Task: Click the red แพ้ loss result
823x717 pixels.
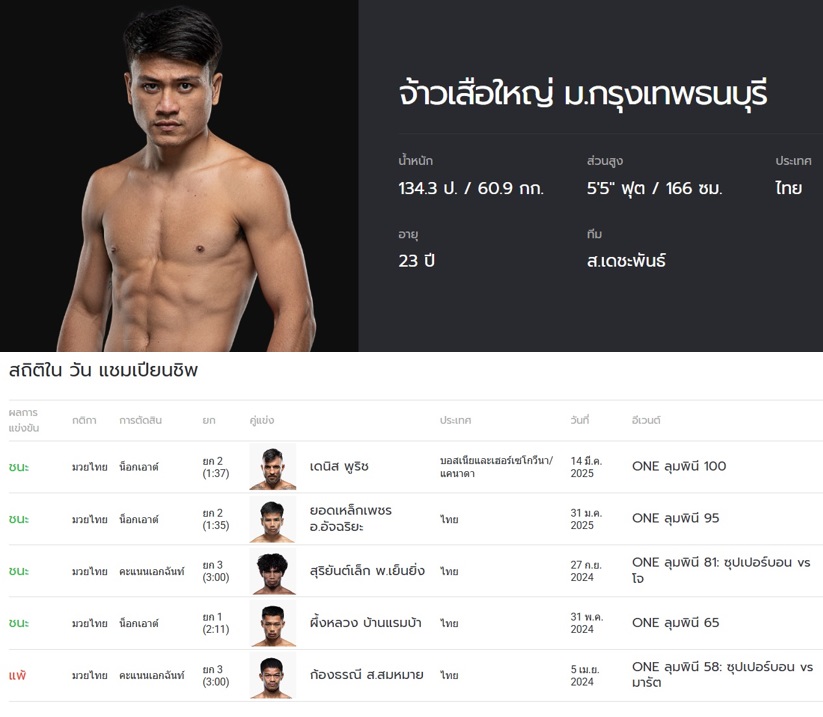Action: pos(17,675)
